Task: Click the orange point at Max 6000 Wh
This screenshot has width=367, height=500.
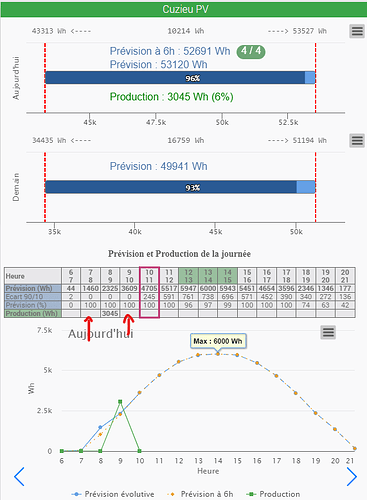Action: pos(218,354)
